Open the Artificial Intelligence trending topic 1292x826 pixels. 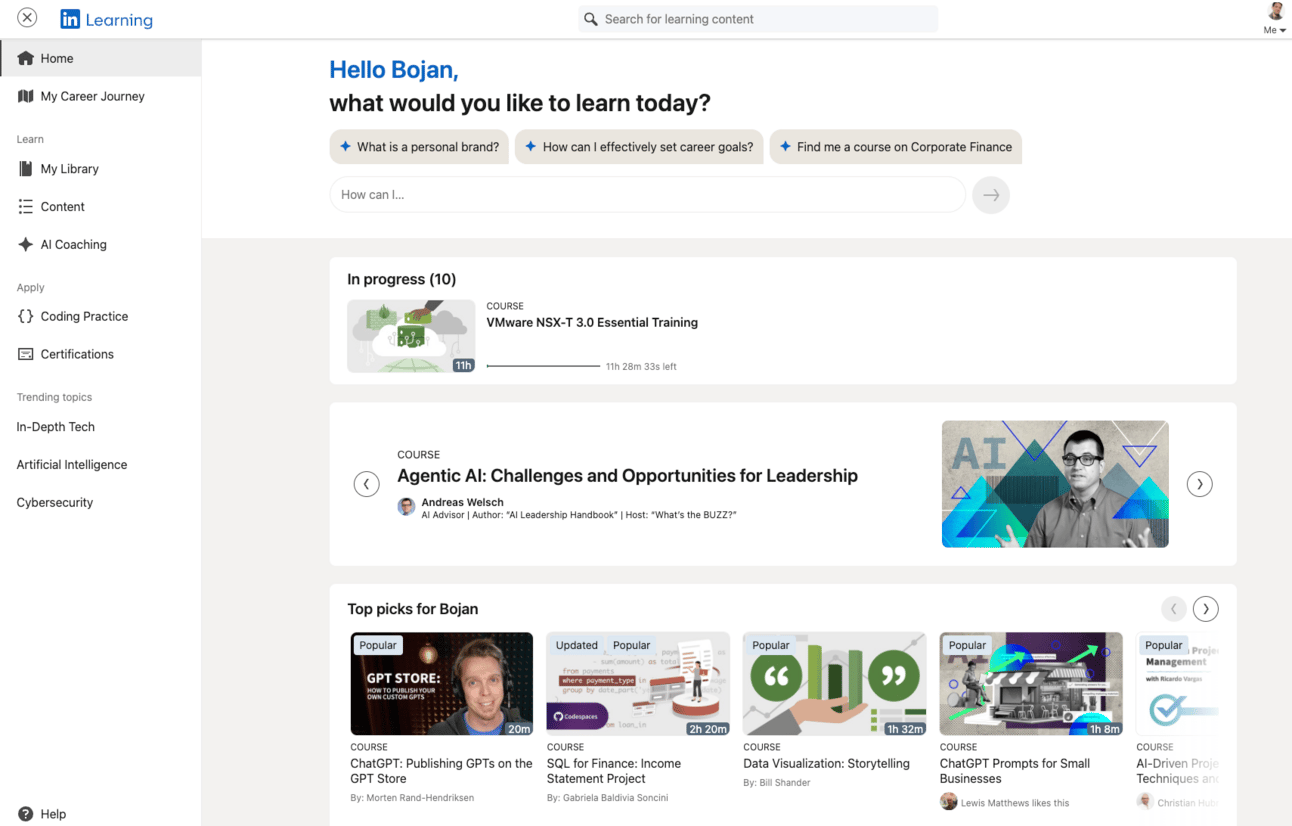pyautogui.click(x=72, y=465)
